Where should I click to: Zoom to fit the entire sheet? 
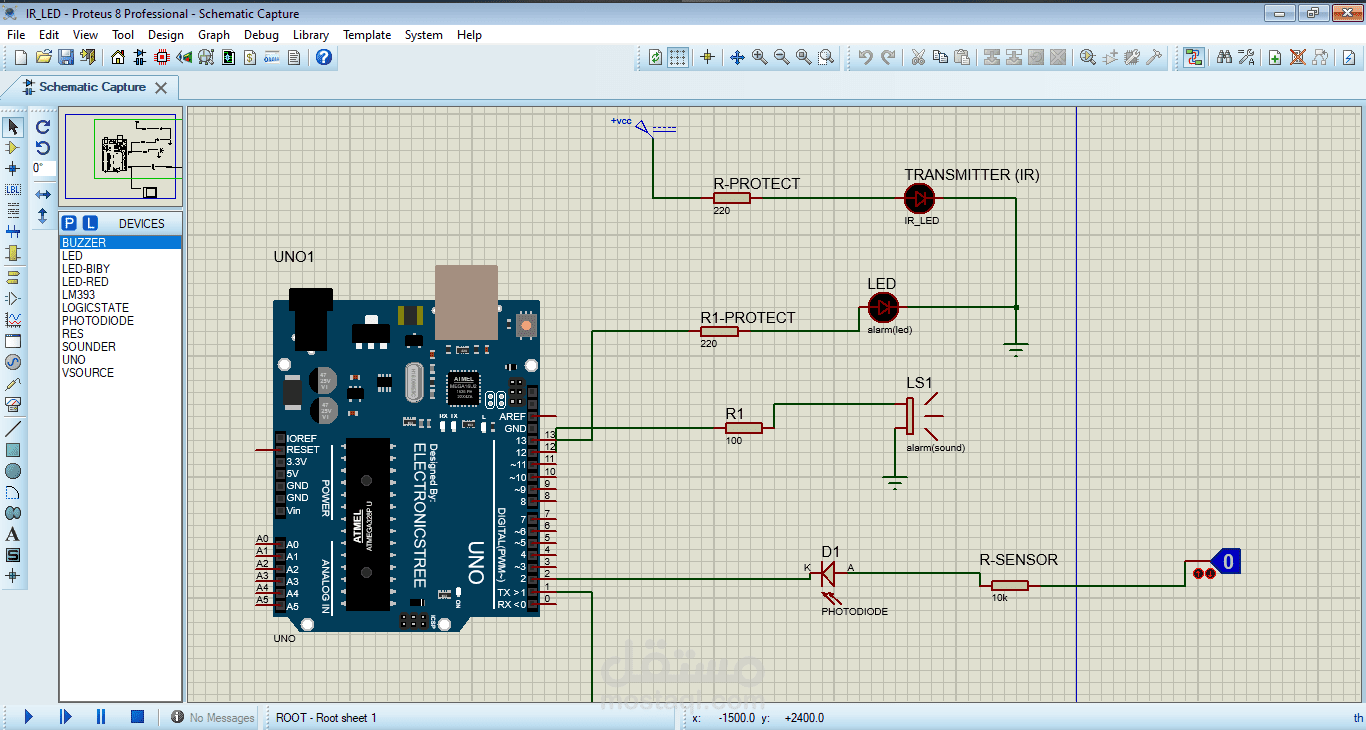[803, 57]
